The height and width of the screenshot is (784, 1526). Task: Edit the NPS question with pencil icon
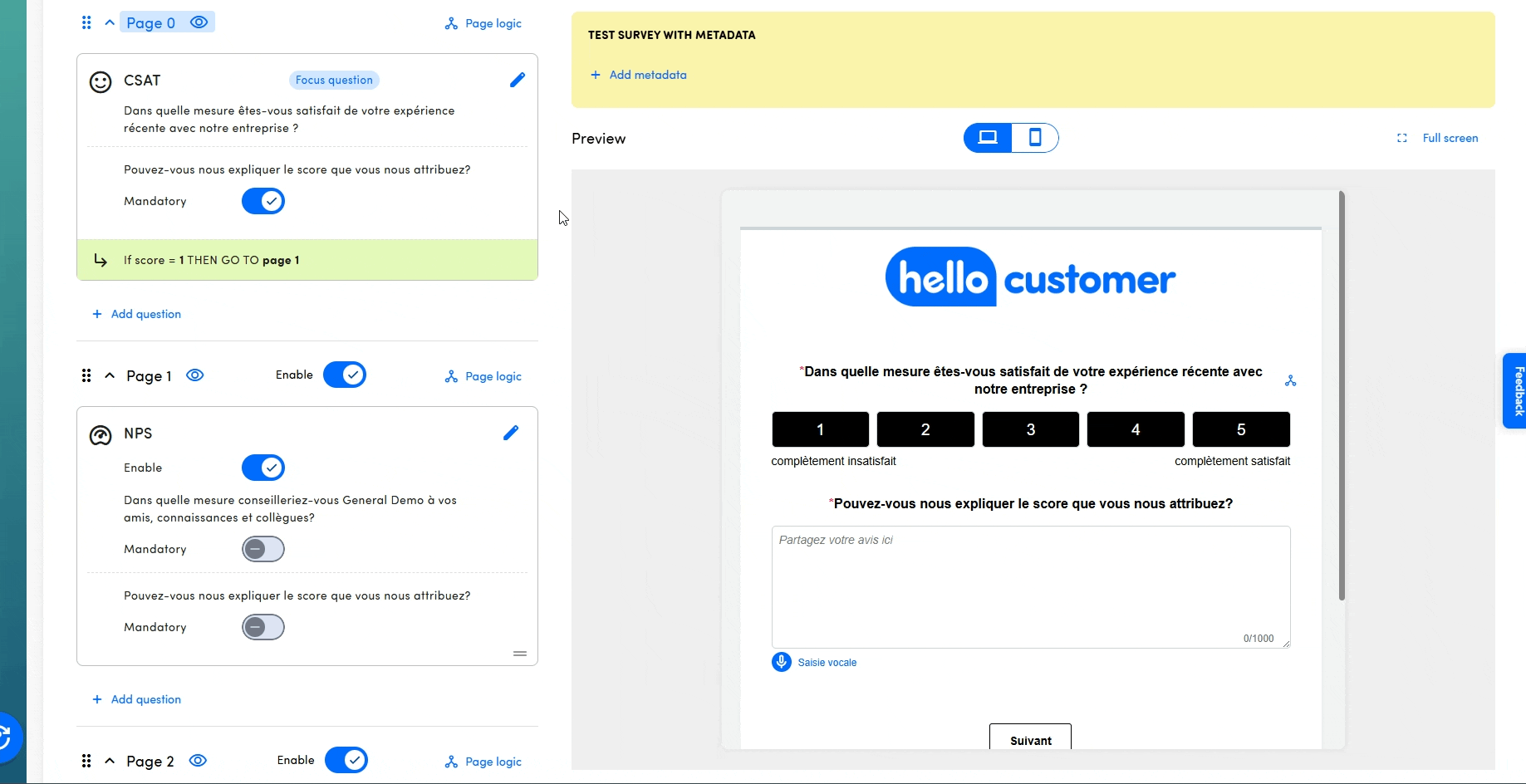(x=511, y=433)
